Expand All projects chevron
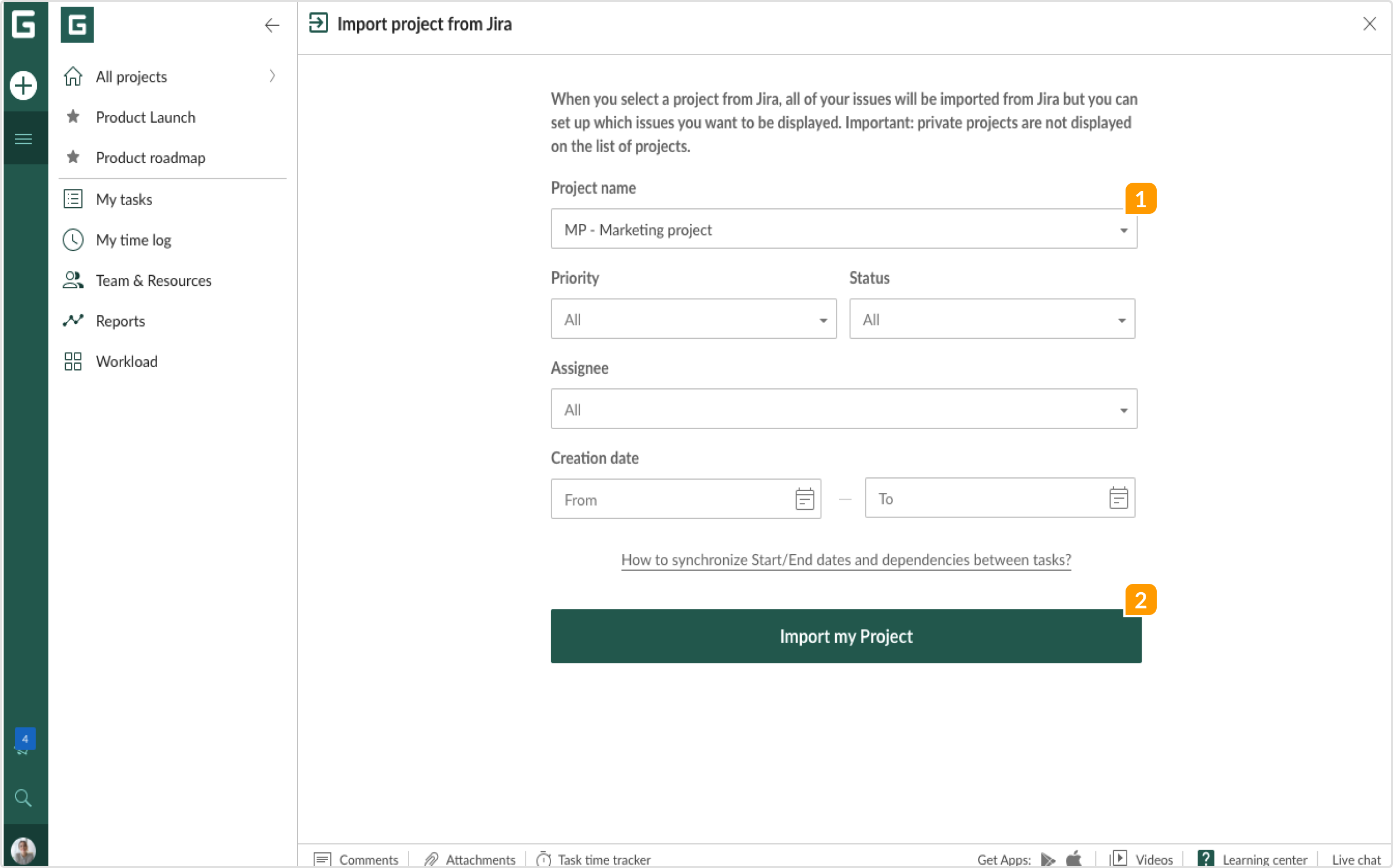Screen dimensions: 1393x868 click(x=272, y=76)
